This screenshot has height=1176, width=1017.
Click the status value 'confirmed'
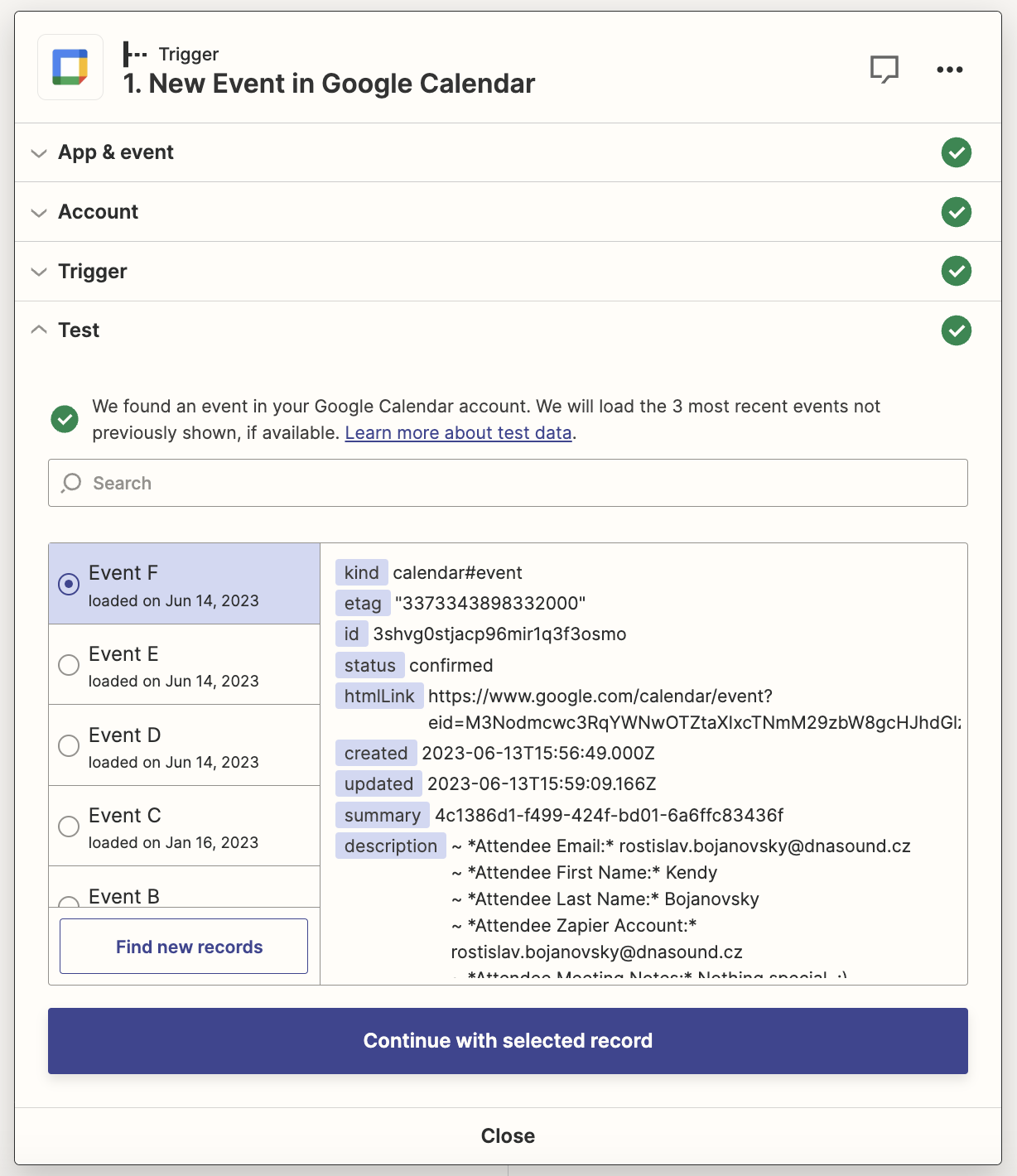tap(451, 665)
